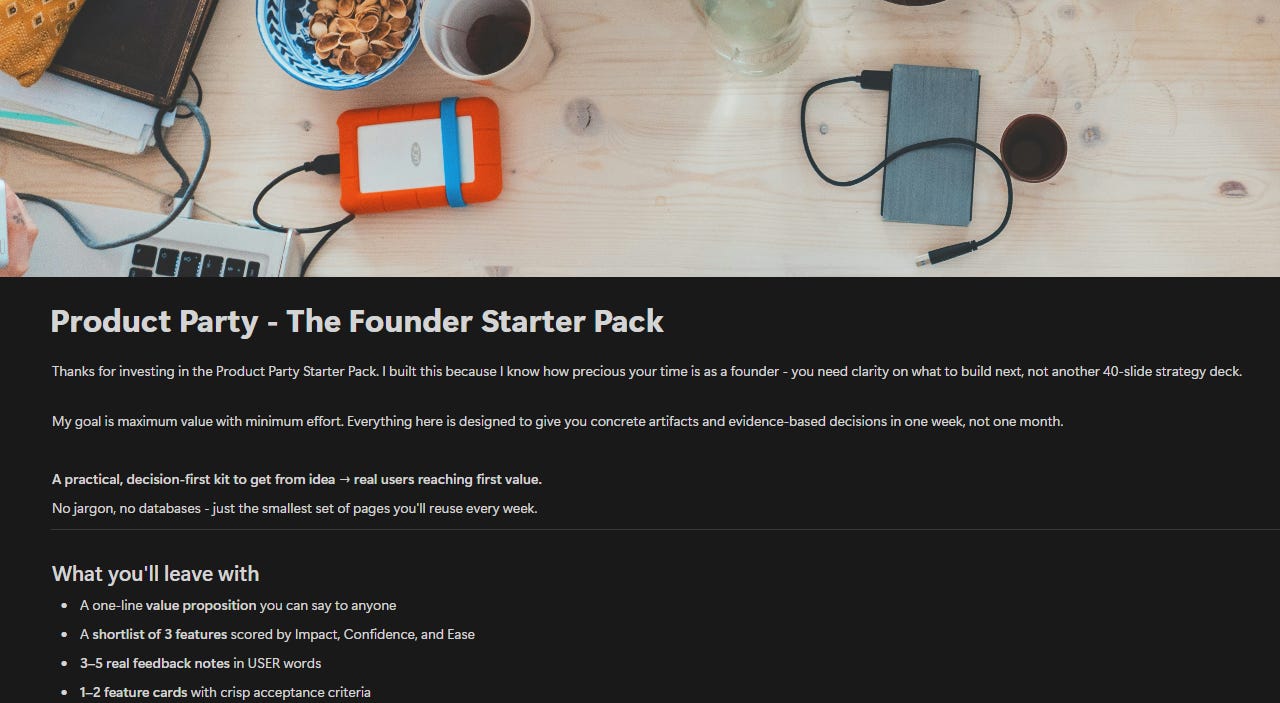Click the bowl of pistachio shells in cover
Viewport: 1280px width, 703px height.
click(338, 38)
